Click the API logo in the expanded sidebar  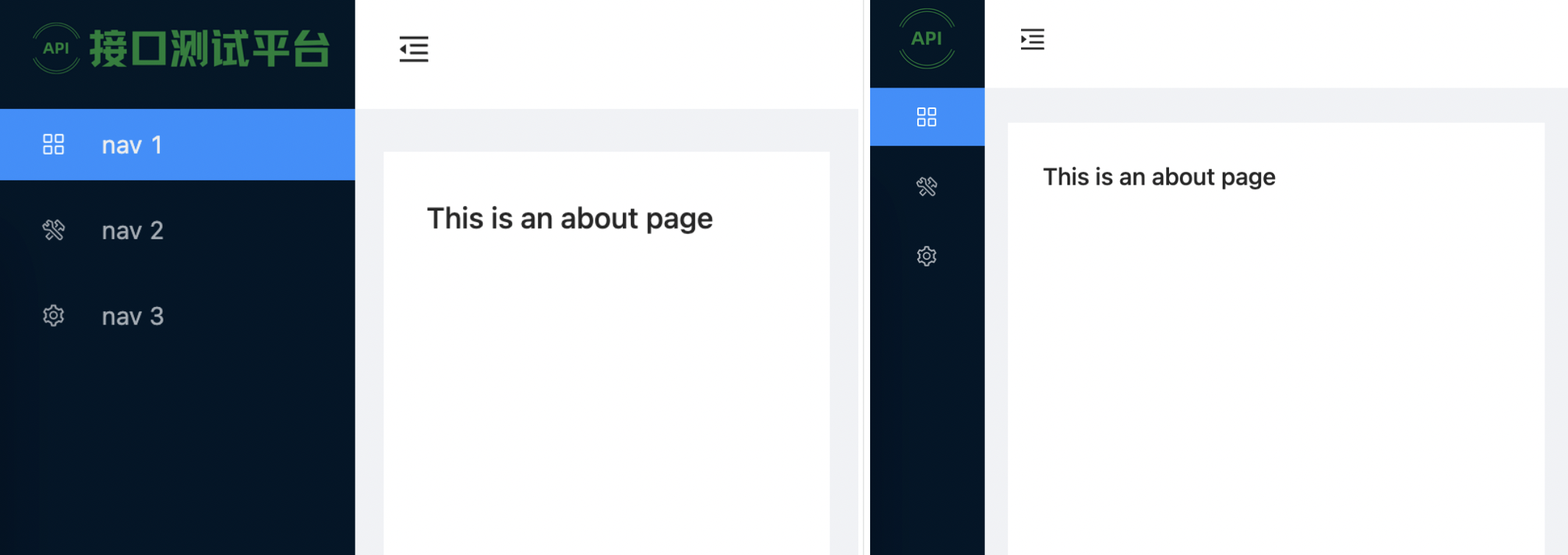tap(57, 49)
